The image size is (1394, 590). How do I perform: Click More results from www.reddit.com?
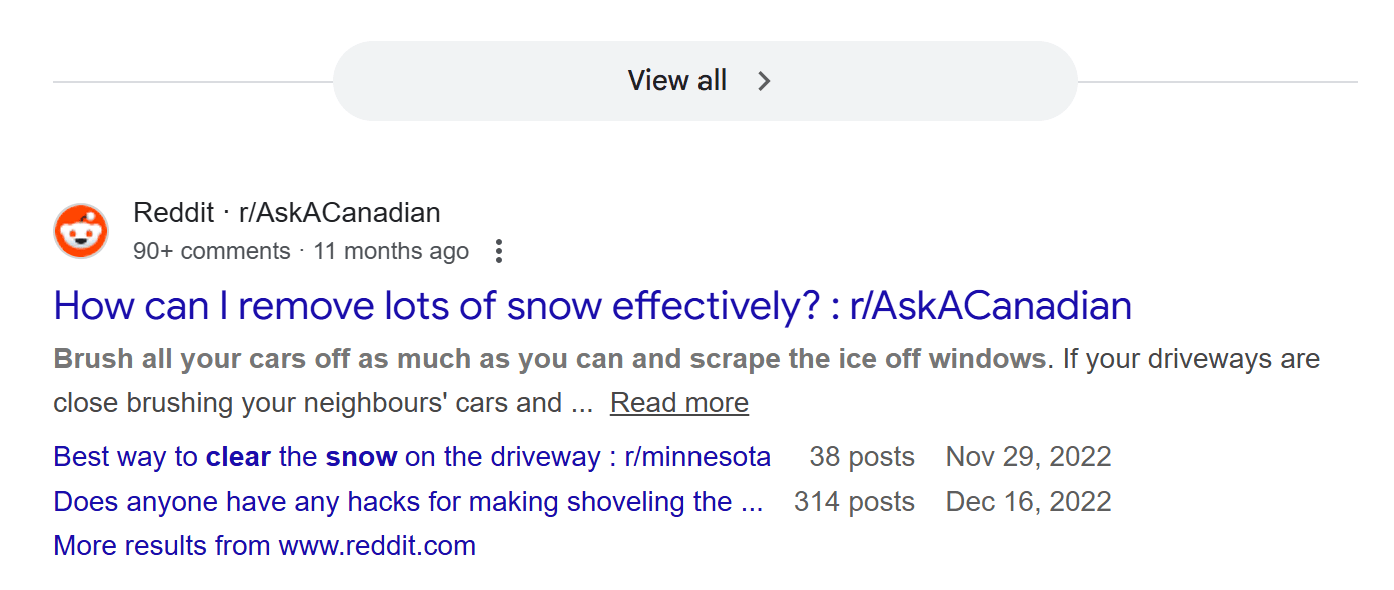click(264, 546)
